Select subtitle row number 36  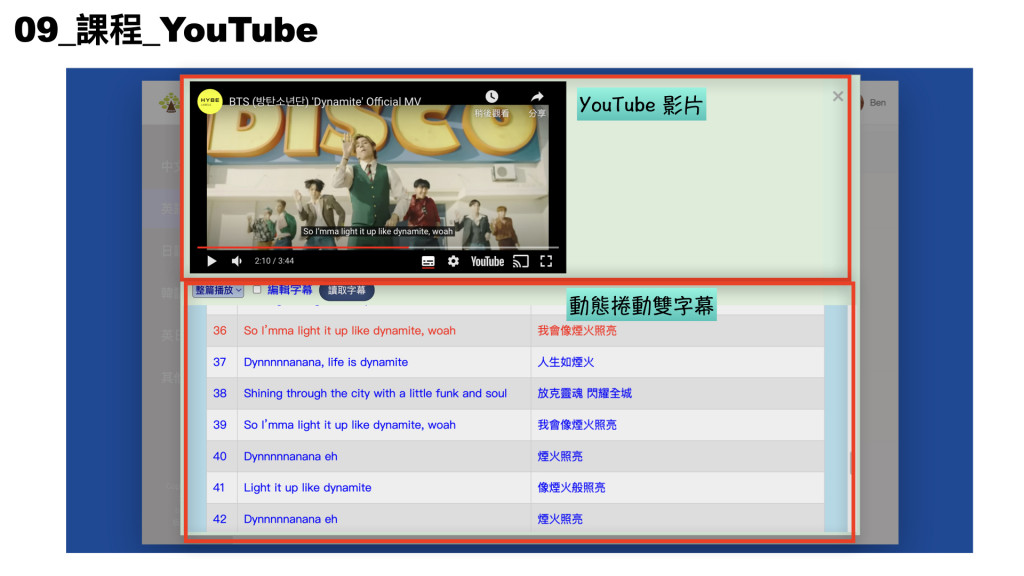220,330
